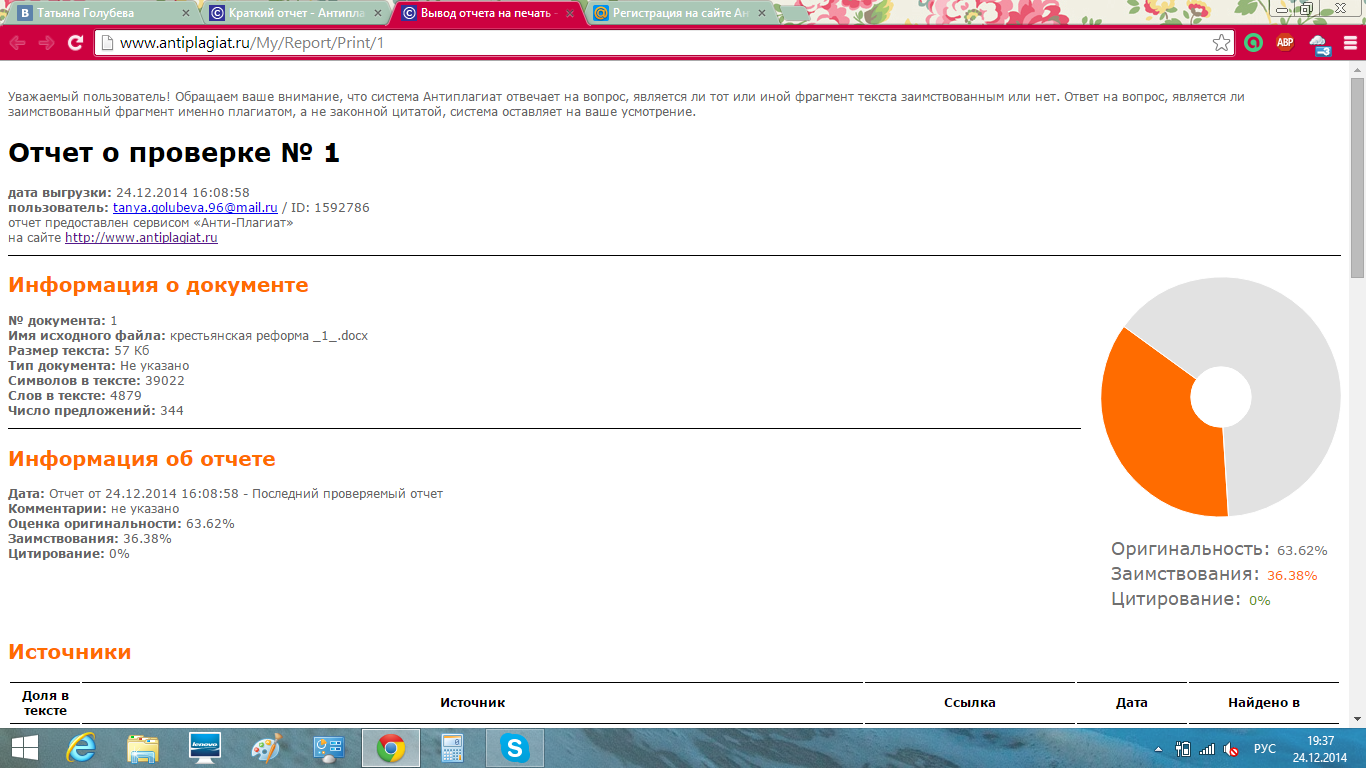This screenshot has width=1366, height=768.
Task: Bookmark this page with the star icon
Action: [x=1221, y=43]
